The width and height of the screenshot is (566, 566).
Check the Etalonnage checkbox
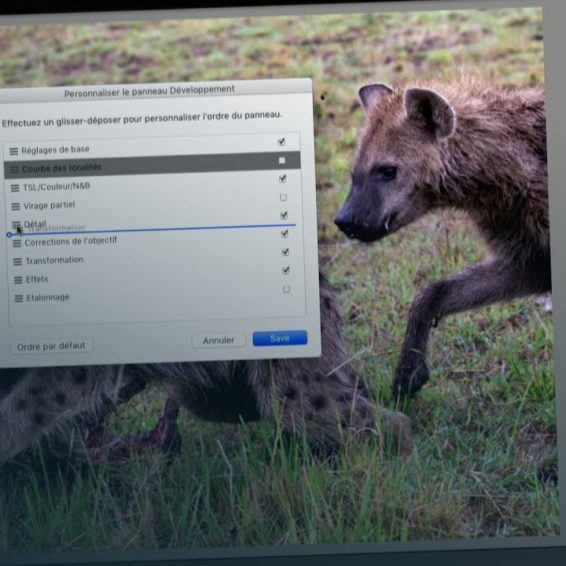[286, 289]
